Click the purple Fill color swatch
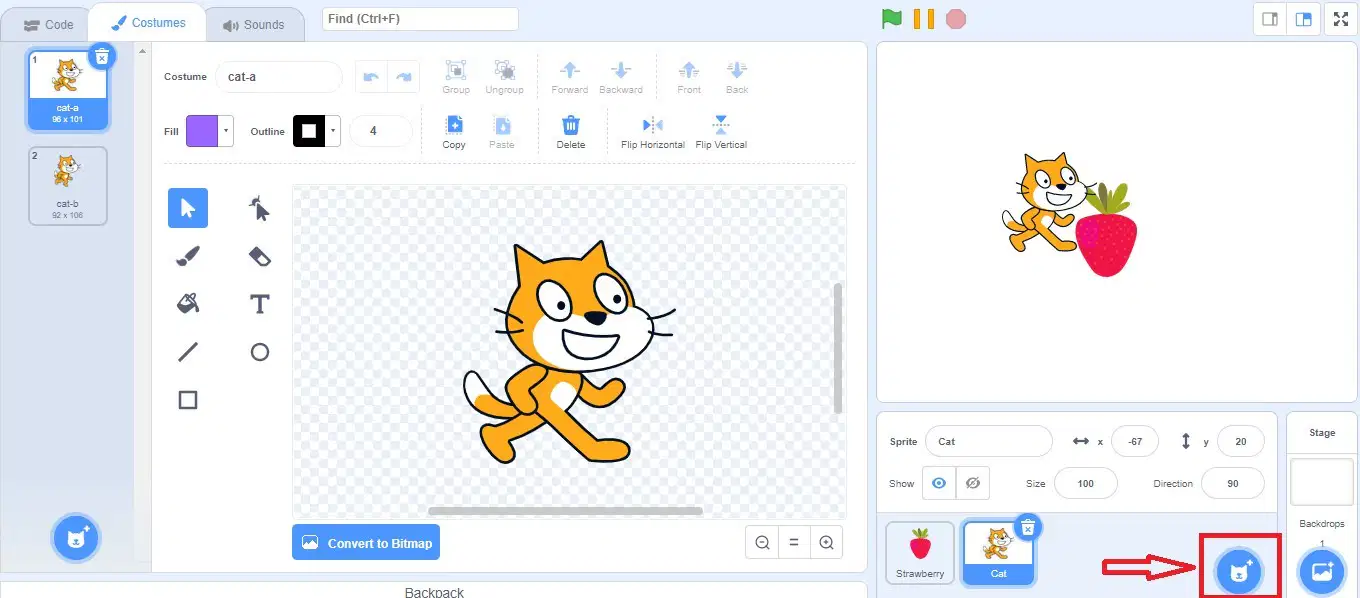Viewport: 1360px width, 598px height. pos(203,131)
